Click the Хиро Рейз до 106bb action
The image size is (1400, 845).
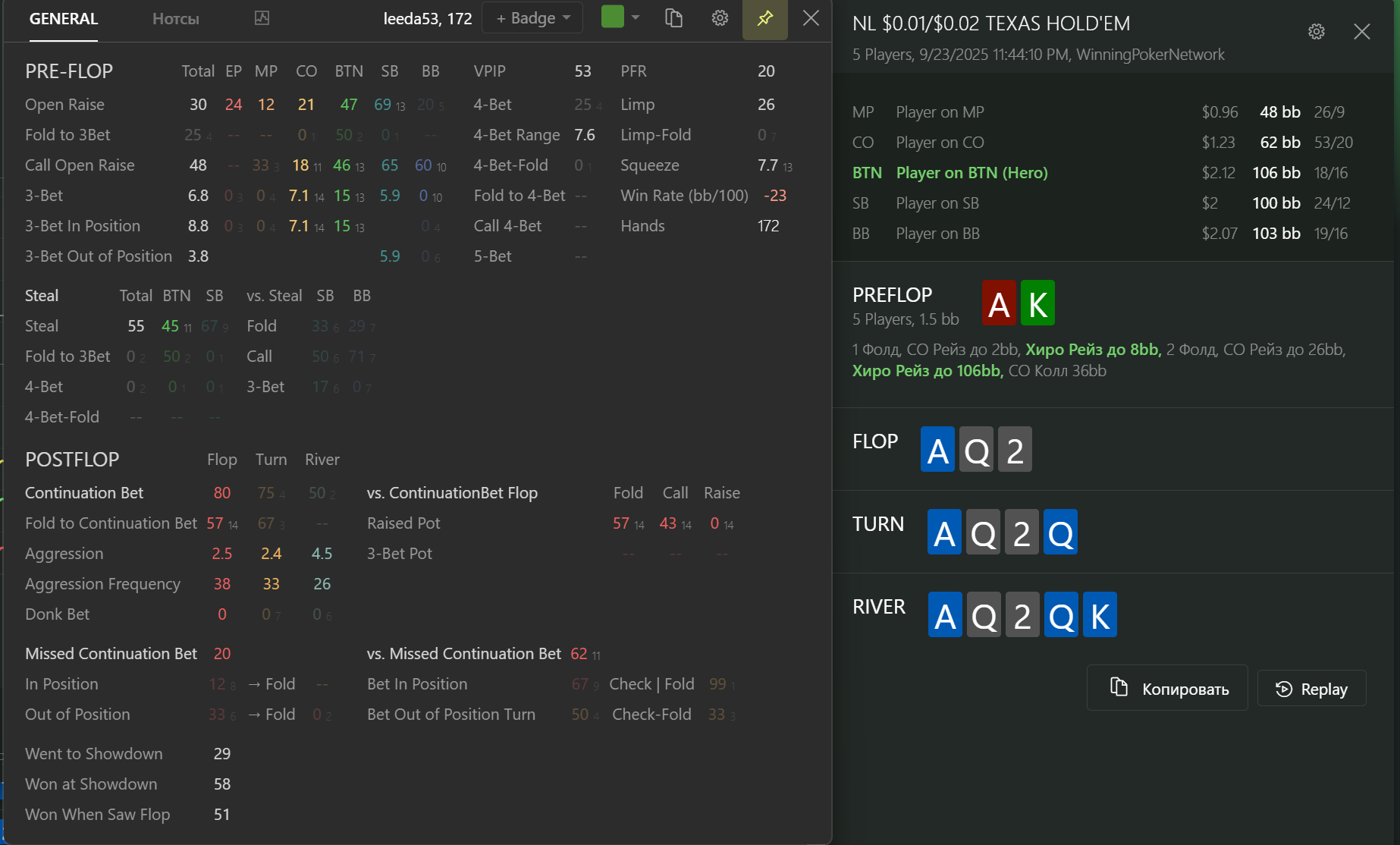point(928,371)
